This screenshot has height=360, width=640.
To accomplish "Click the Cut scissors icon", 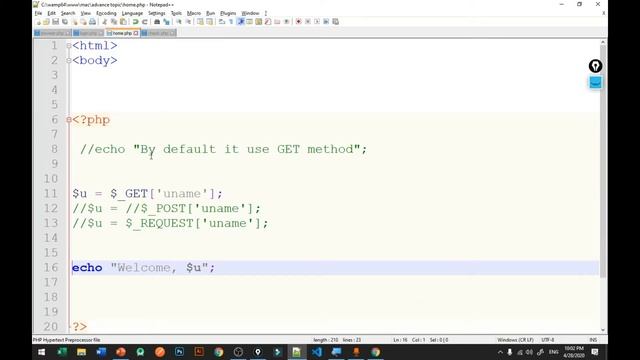I will point(105,22).
